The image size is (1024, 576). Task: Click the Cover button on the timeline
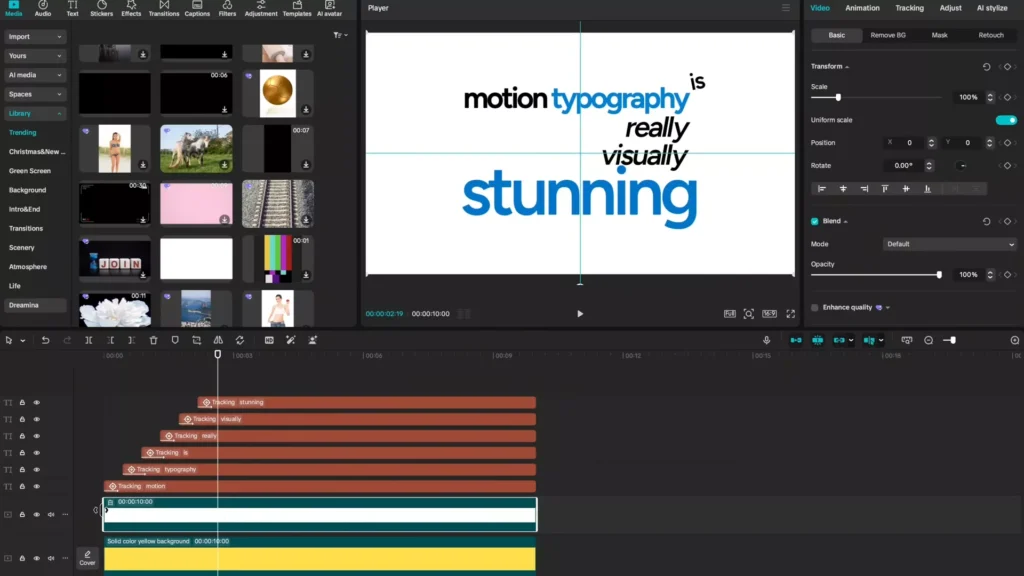point(88,558)
